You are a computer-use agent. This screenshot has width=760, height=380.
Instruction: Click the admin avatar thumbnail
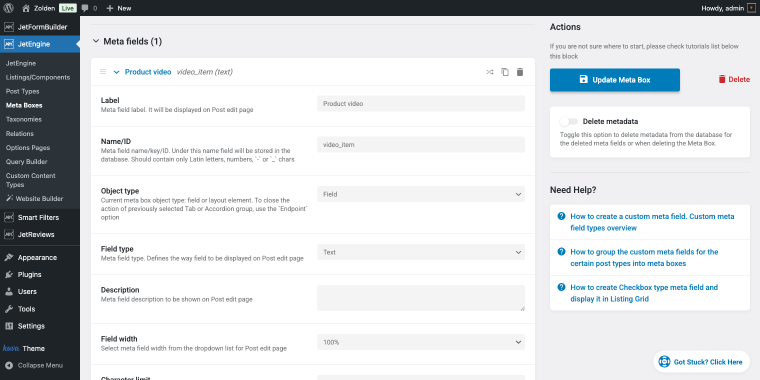click(x=752, y=8)
